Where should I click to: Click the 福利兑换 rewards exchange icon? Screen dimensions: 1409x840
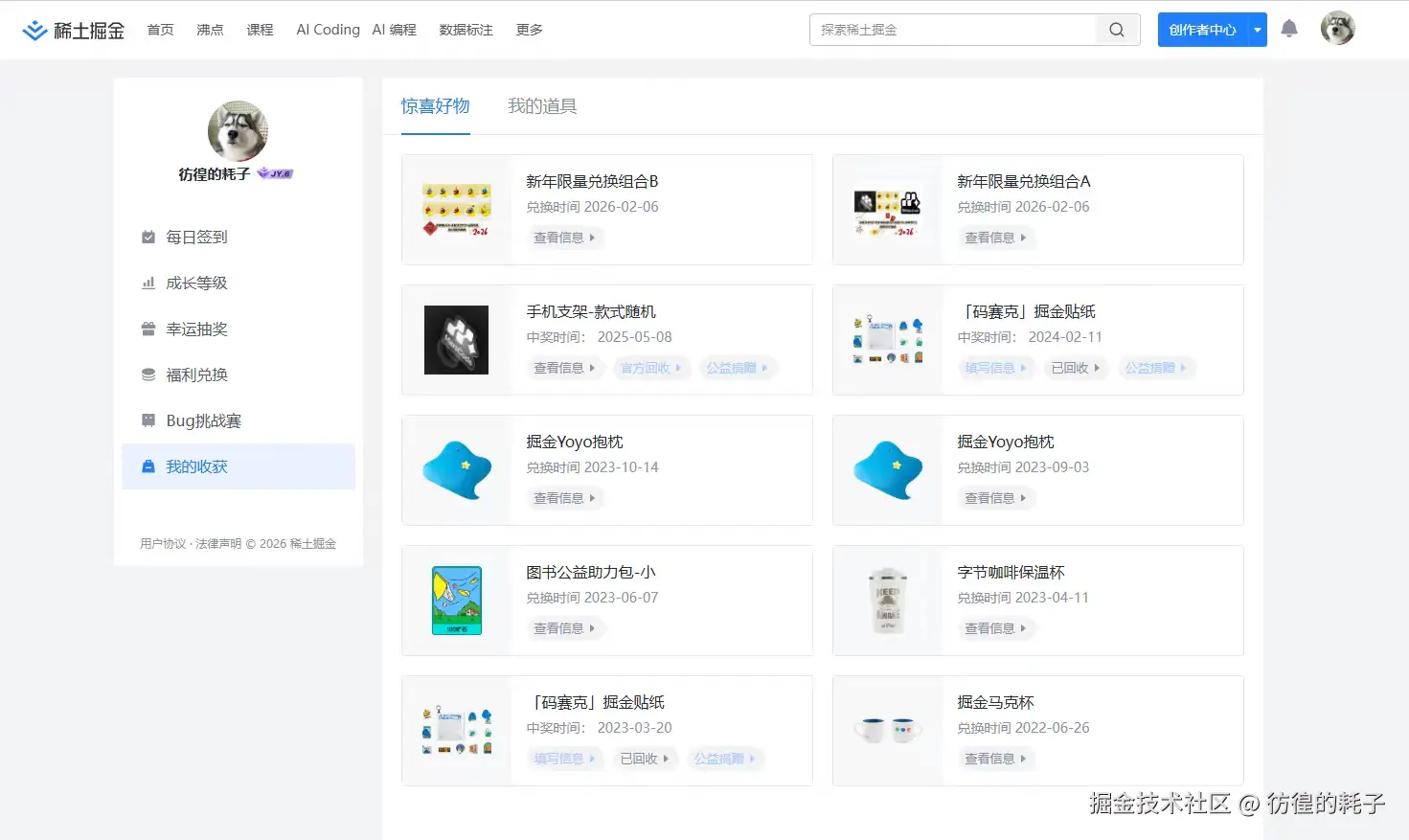coord(148,375)
